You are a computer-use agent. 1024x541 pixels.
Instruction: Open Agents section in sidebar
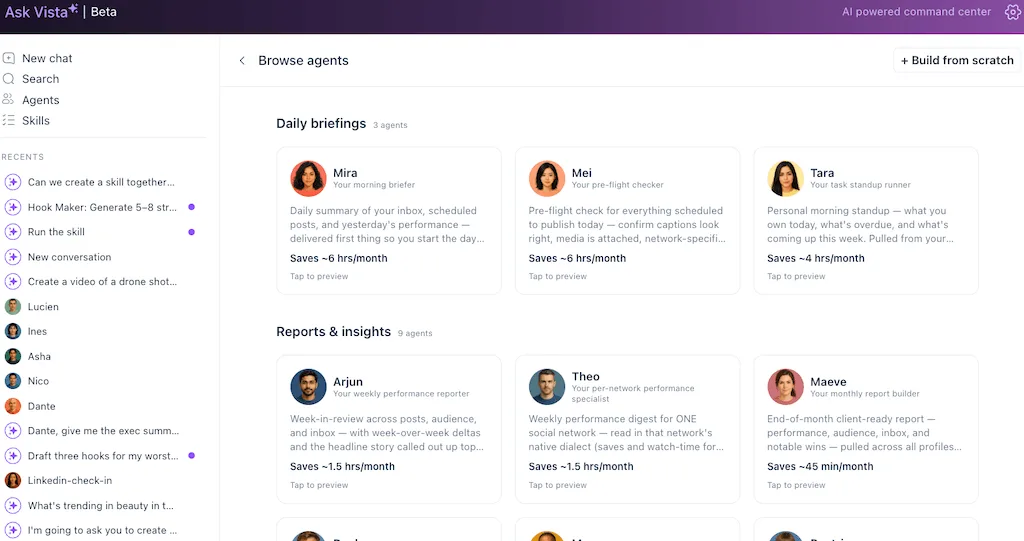tap(40, 100)
